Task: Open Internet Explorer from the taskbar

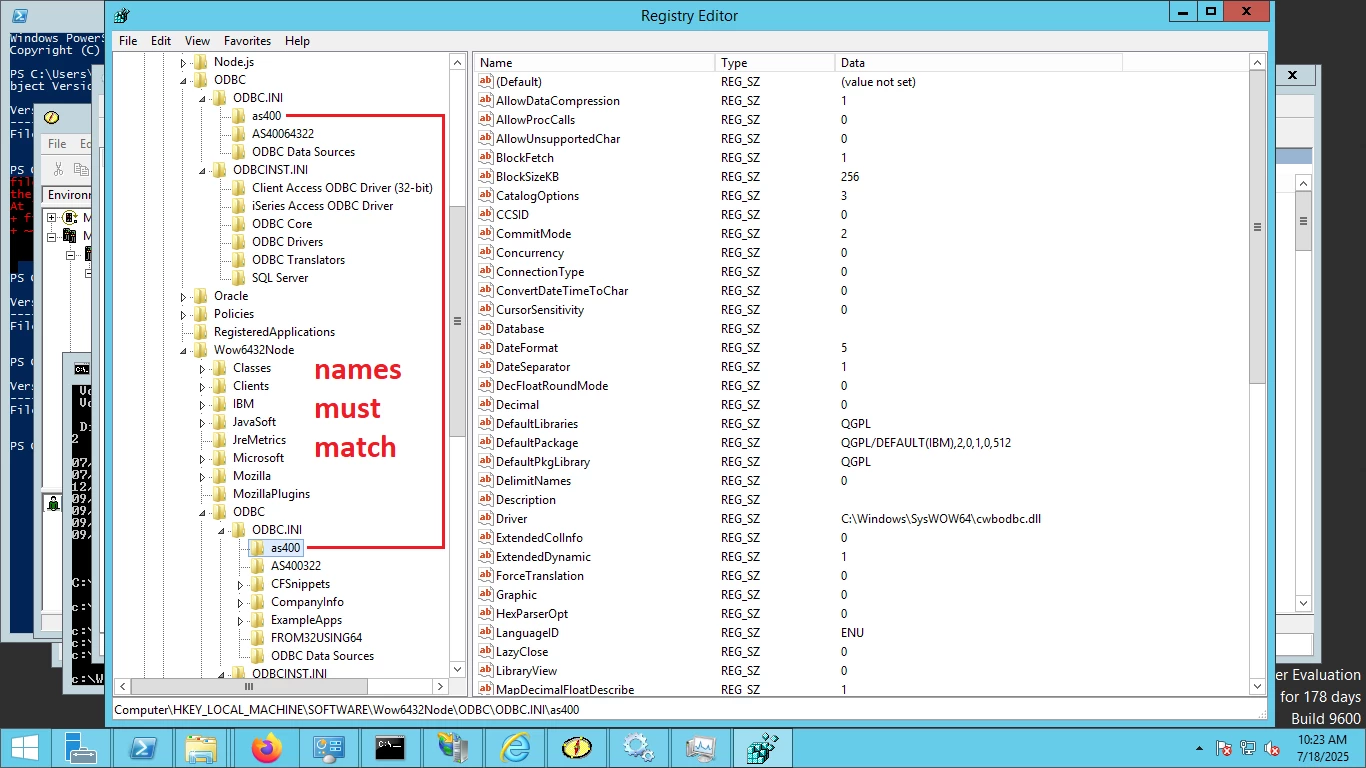Action: (x=515, y=748)
